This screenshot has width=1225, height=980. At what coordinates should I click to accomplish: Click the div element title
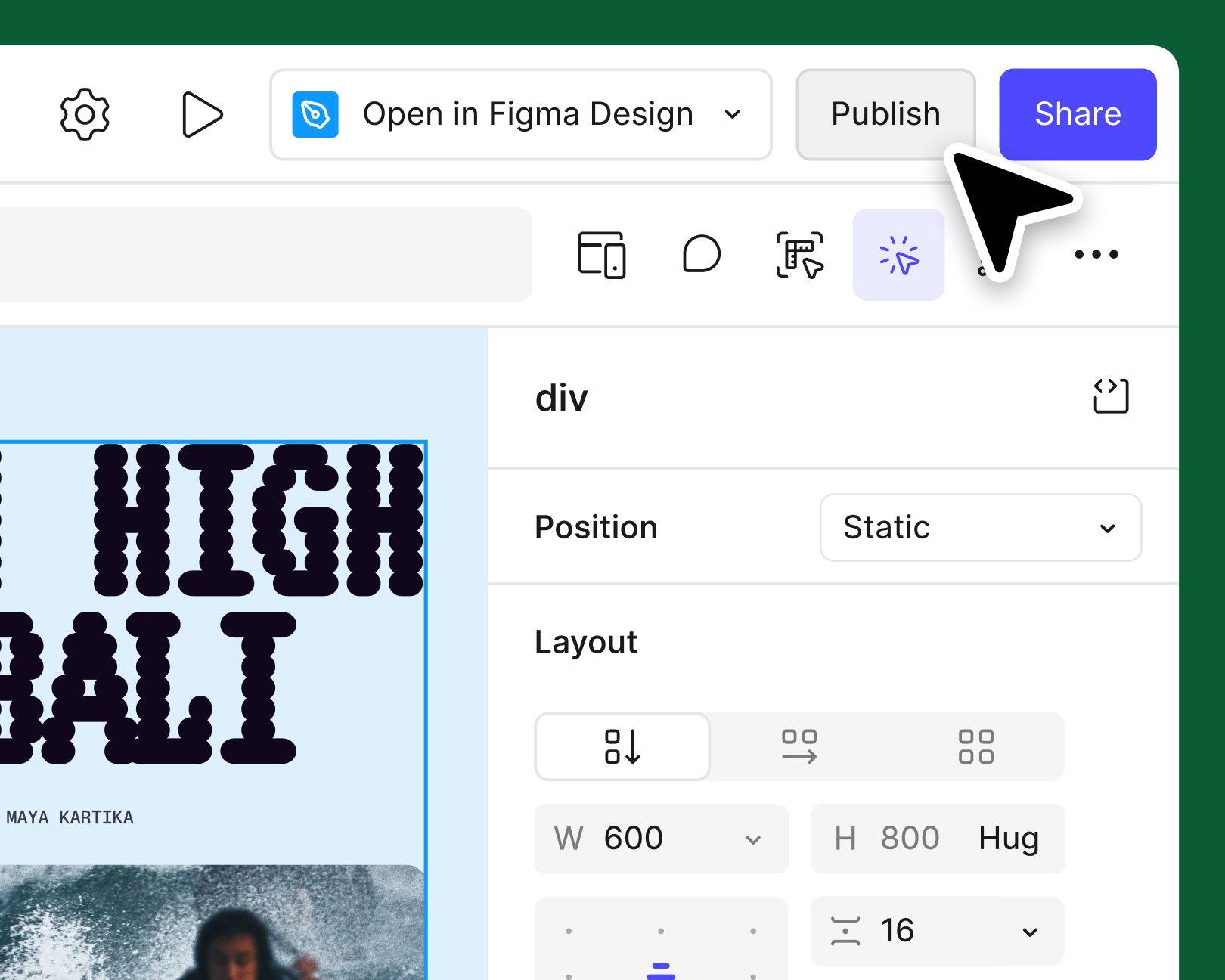(x=561, y=398)
